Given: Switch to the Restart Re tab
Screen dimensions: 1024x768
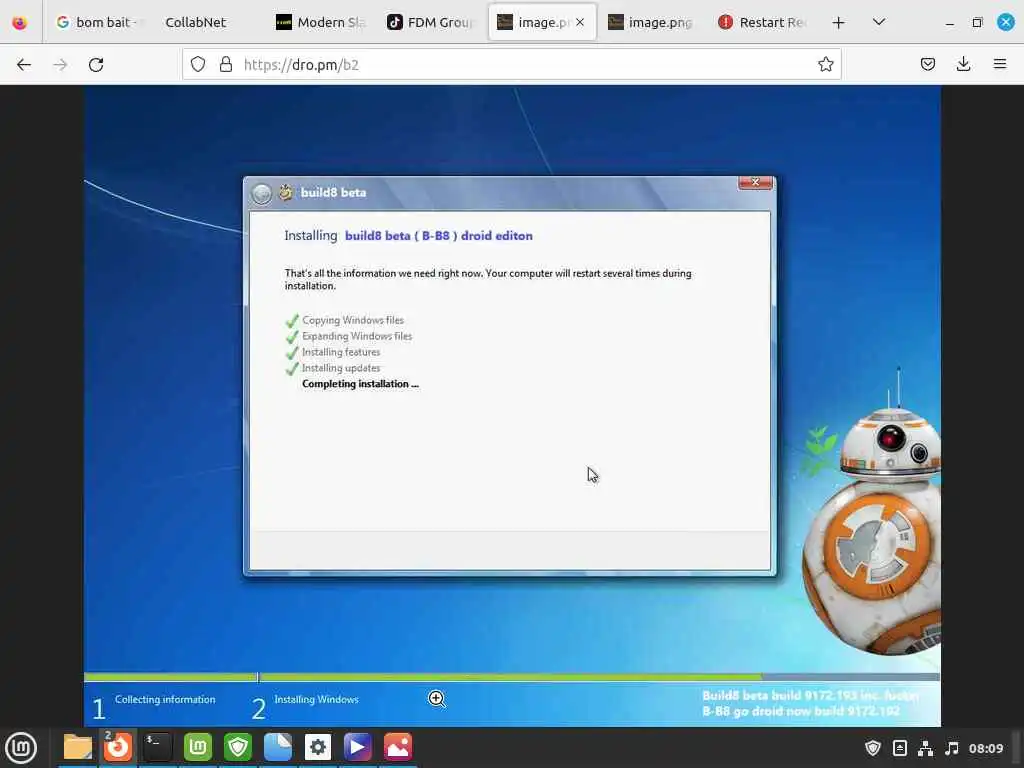Looking at the screenshot, I should pos(762,22).
